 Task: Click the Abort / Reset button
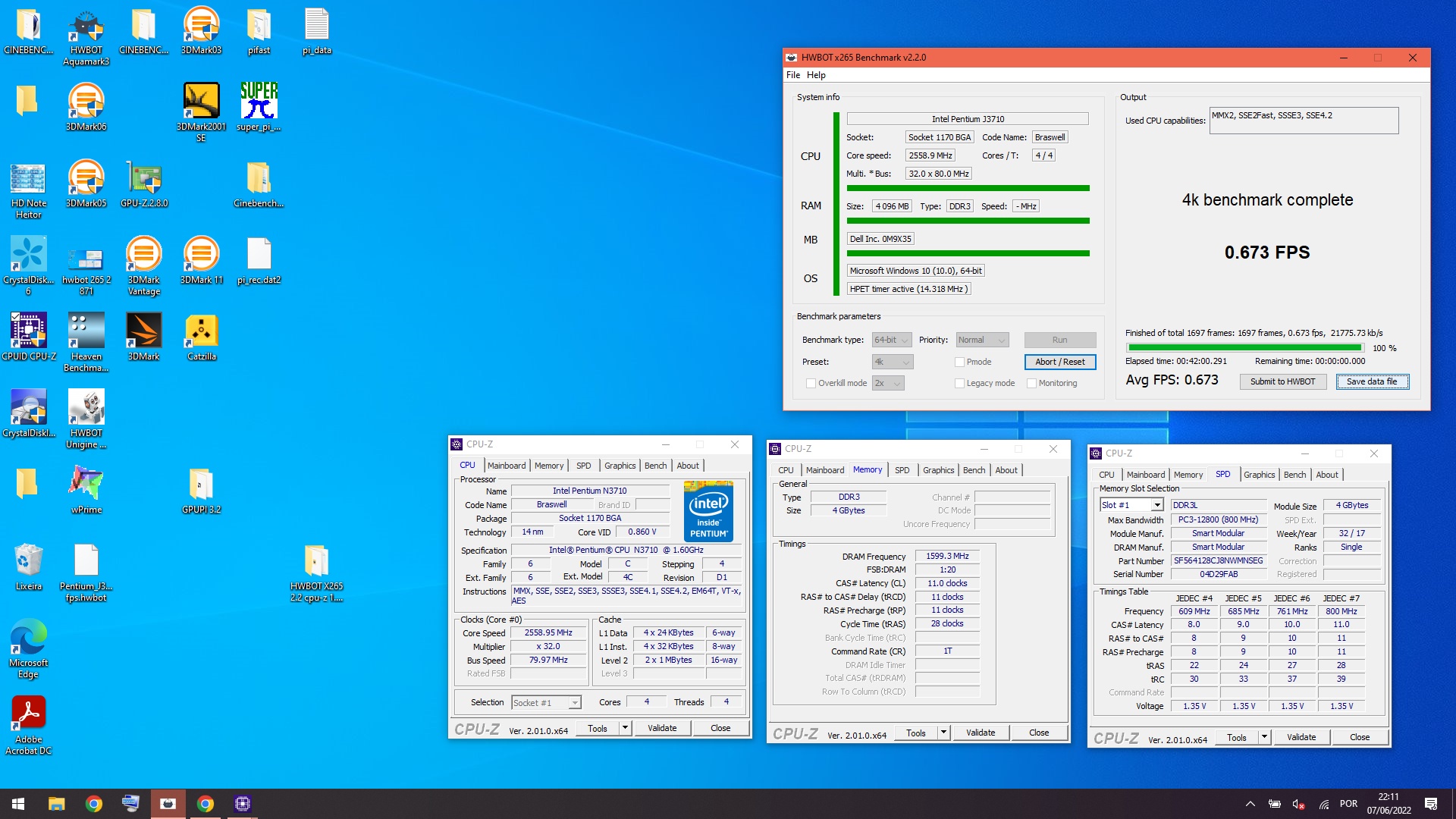tap(1059, 362)
